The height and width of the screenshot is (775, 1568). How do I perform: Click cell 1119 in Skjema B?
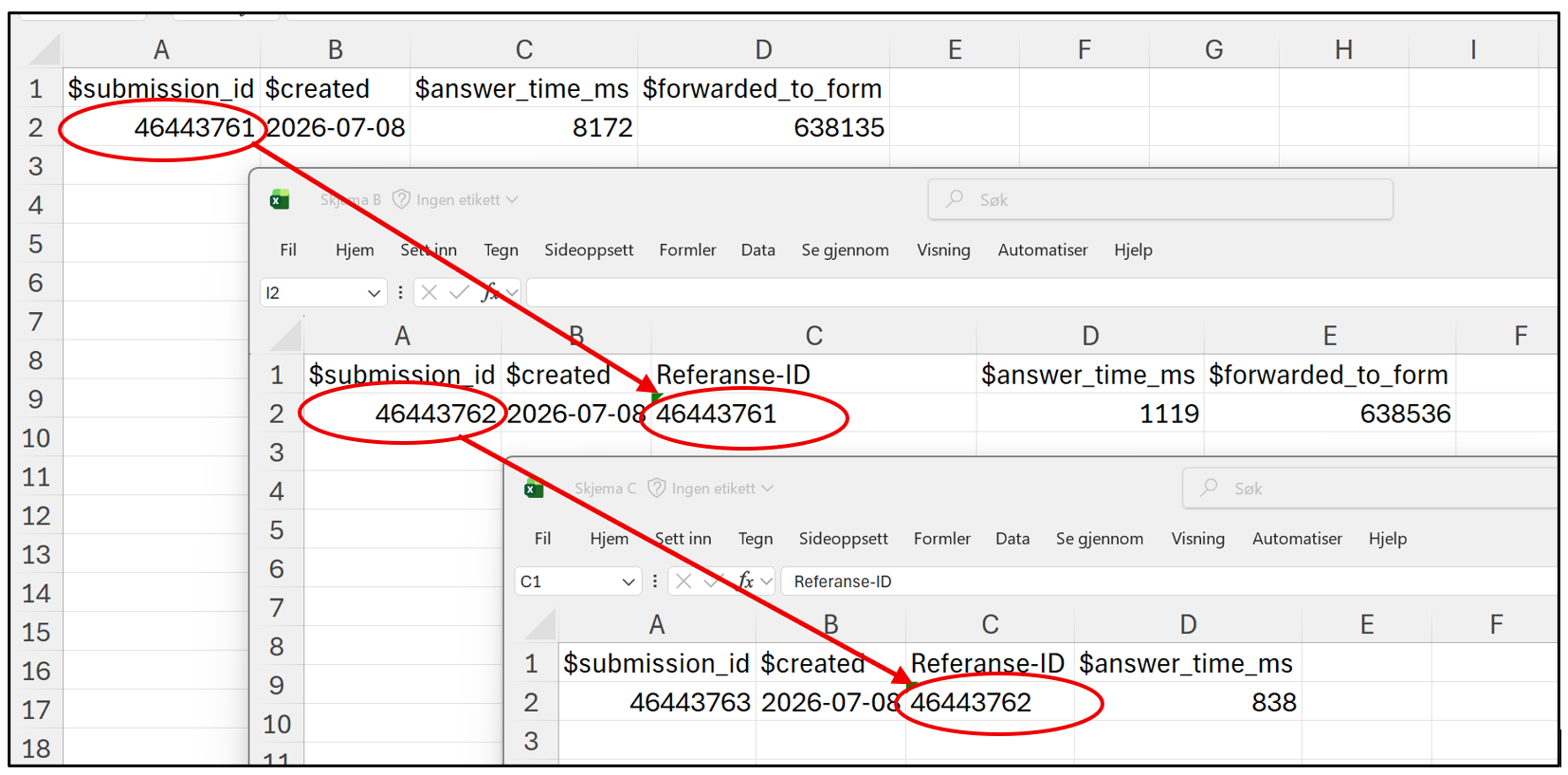pyautogui.click(x=1090, y=414)
